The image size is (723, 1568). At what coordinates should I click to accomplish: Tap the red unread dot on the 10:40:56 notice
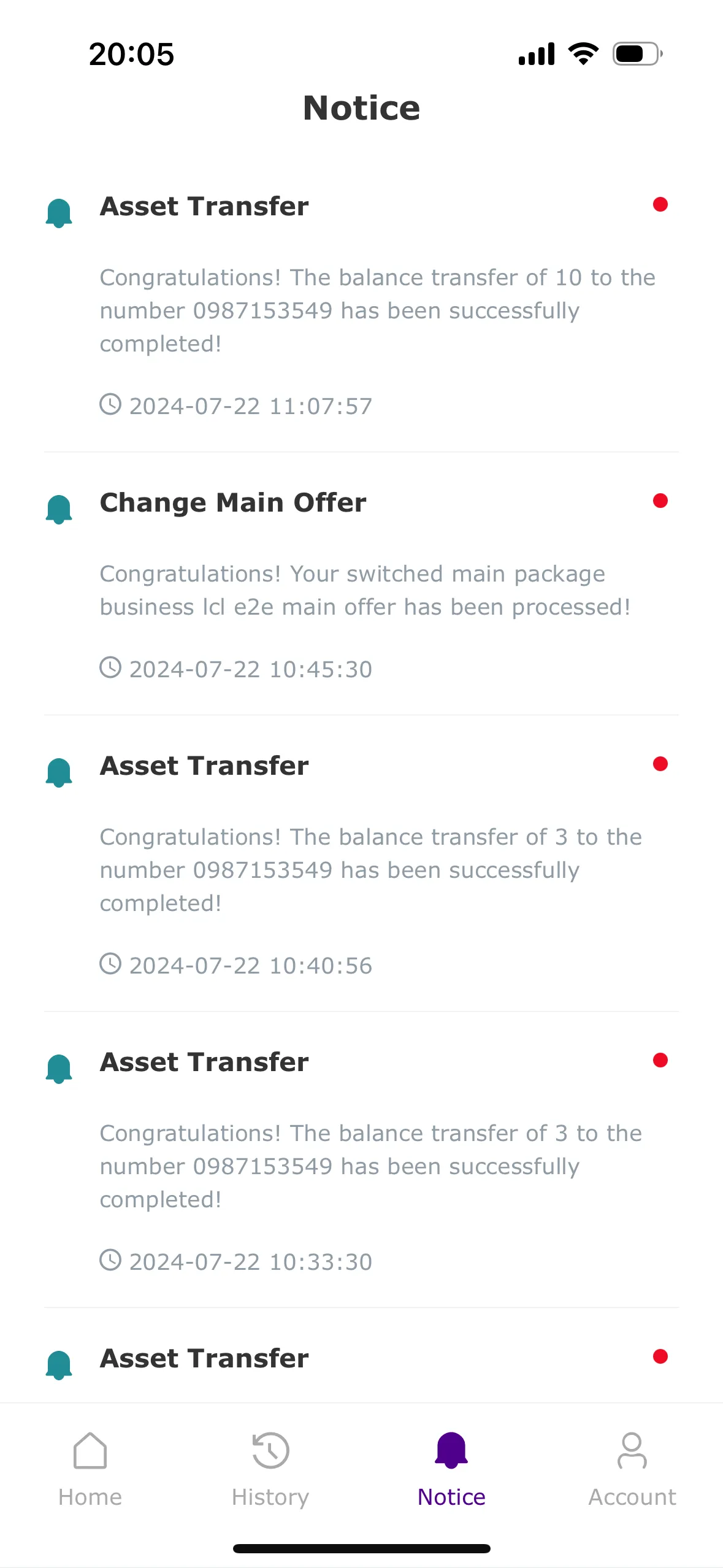point(660,764)
